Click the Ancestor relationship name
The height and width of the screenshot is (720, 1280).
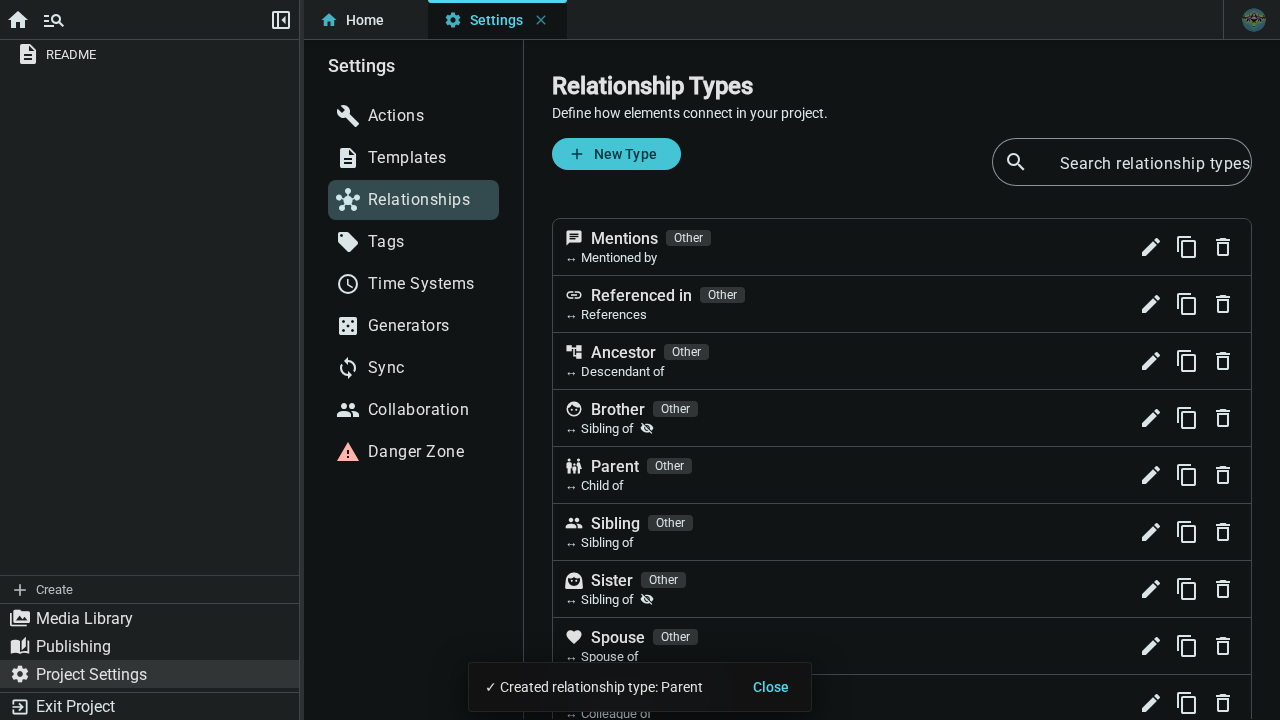[x=623, y=353]
